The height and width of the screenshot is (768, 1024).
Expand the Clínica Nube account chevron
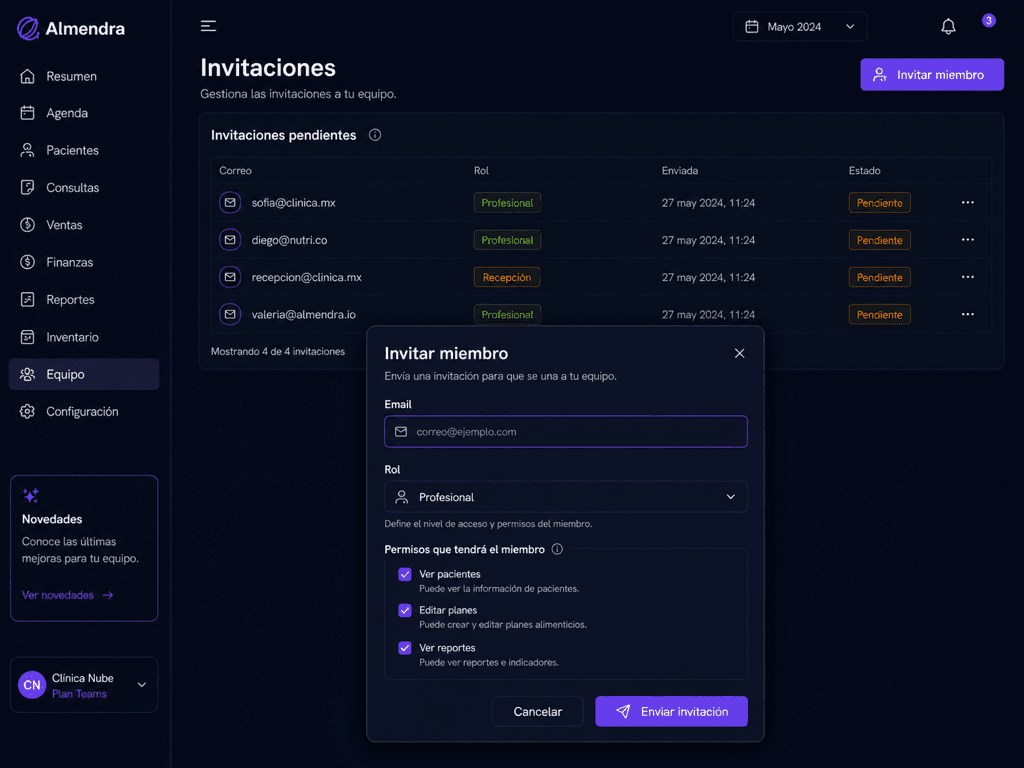coord(142,685)
